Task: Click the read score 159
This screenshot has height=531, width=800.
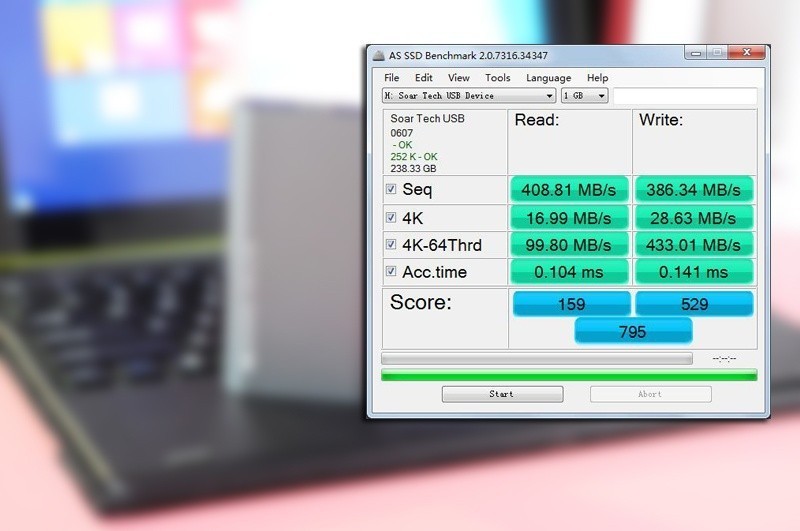Action: (x=571, y=304)
